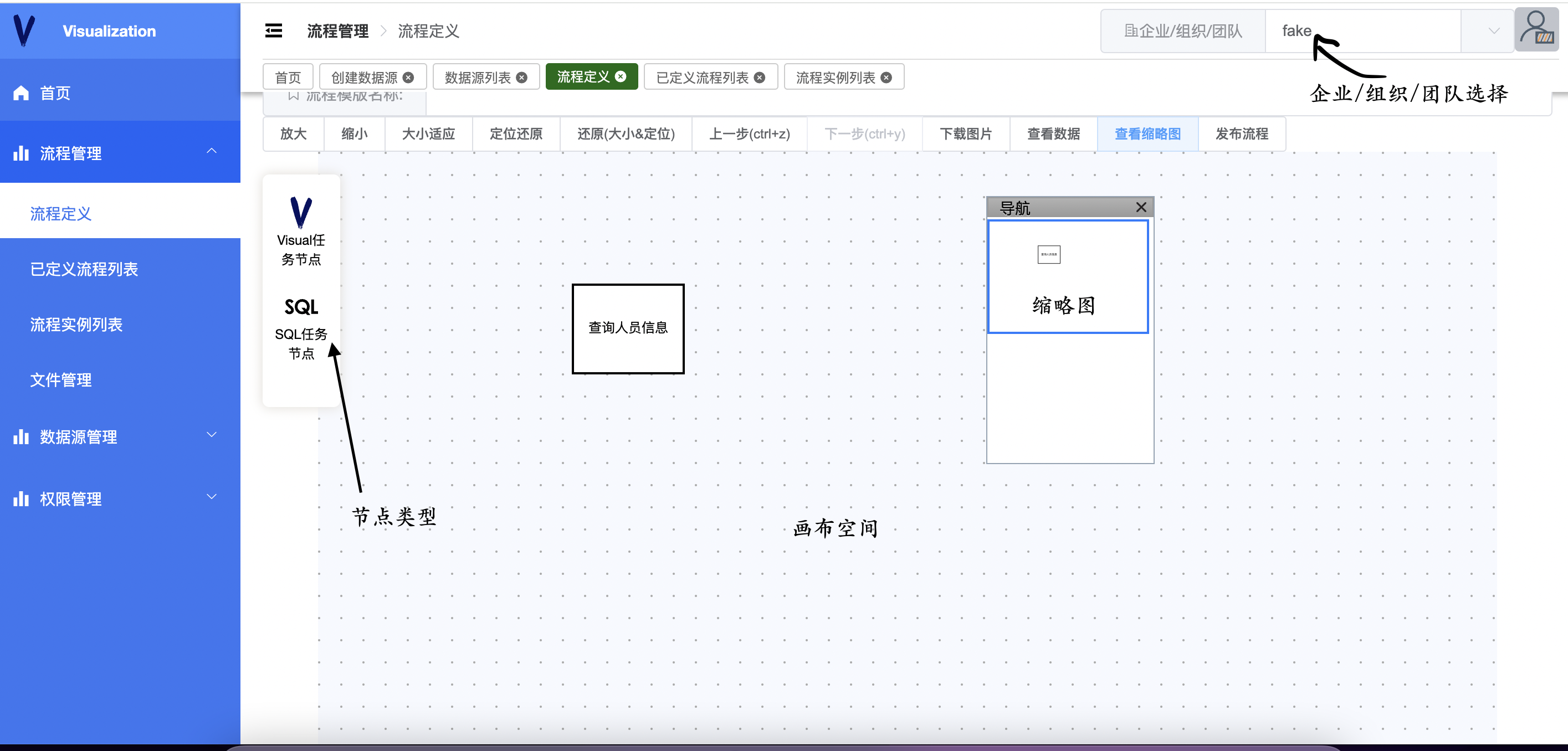The height and width of the screenshot is (751, 1568).
Task: Close the 数据源列表 tab
Action: point(522,78)
